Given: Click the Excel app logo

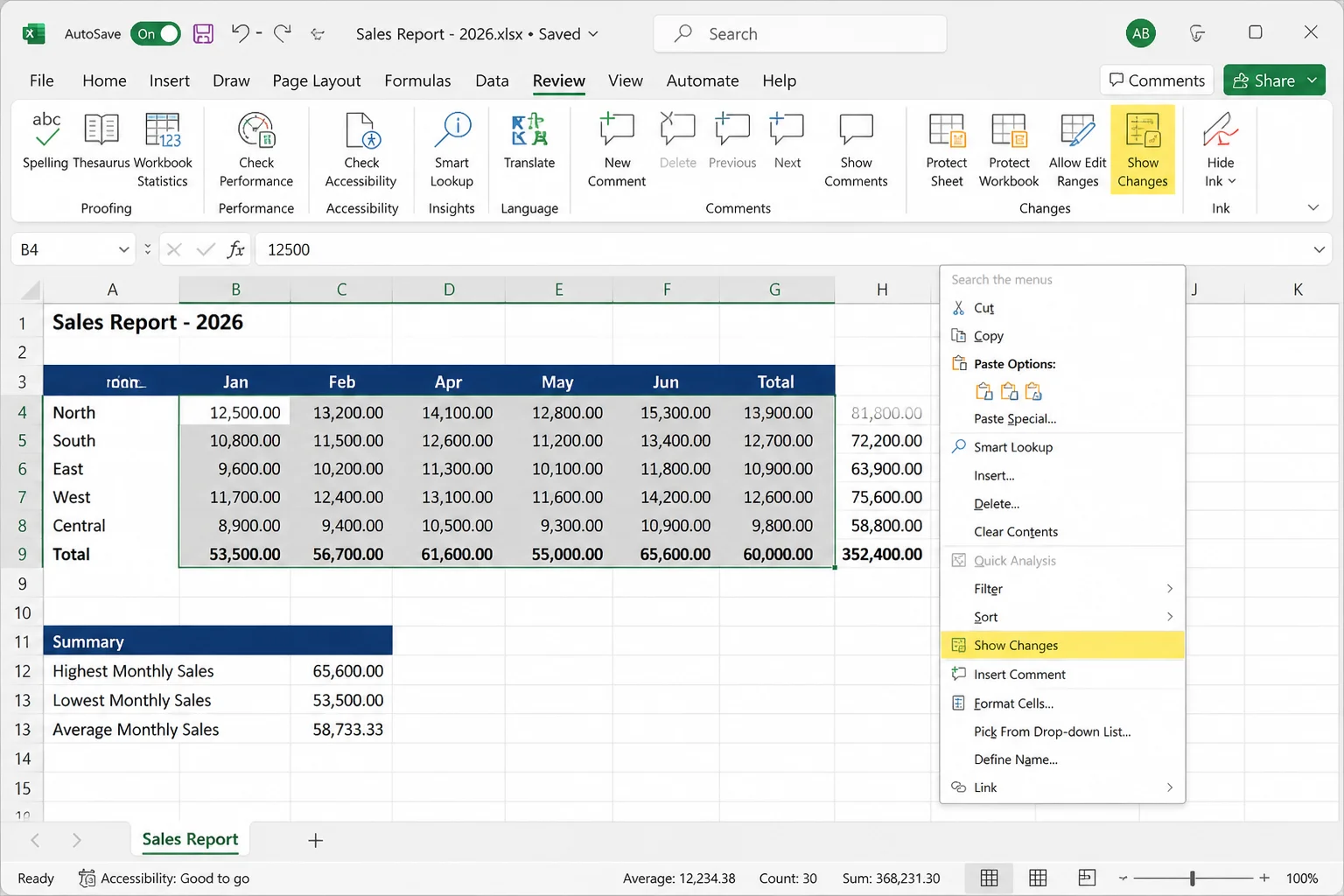Looking at the screenshot, I should click(x=33, y=34).
